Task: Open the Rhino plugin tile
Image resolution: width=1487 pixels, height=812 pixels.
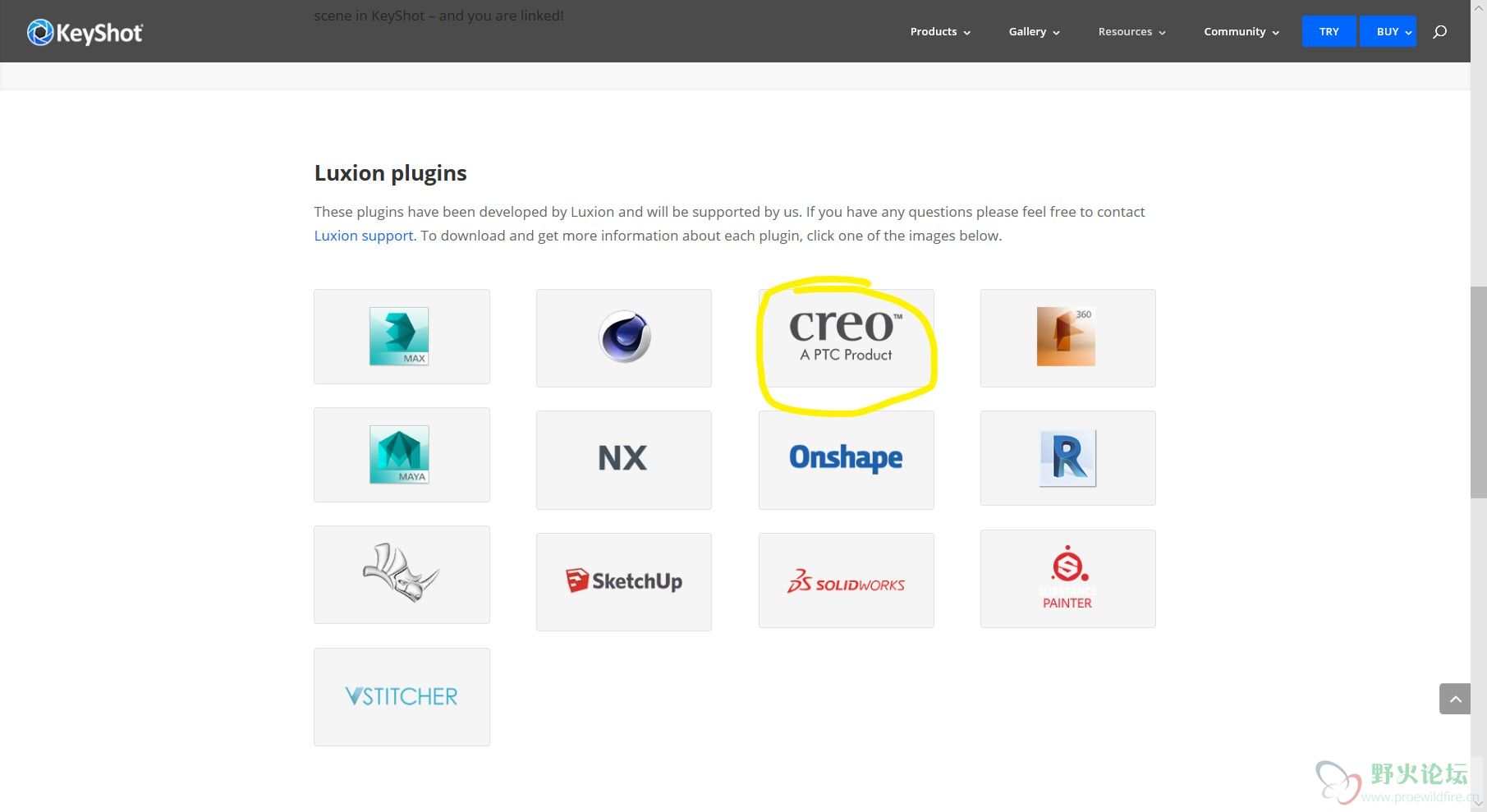Action: click(402, 575)
